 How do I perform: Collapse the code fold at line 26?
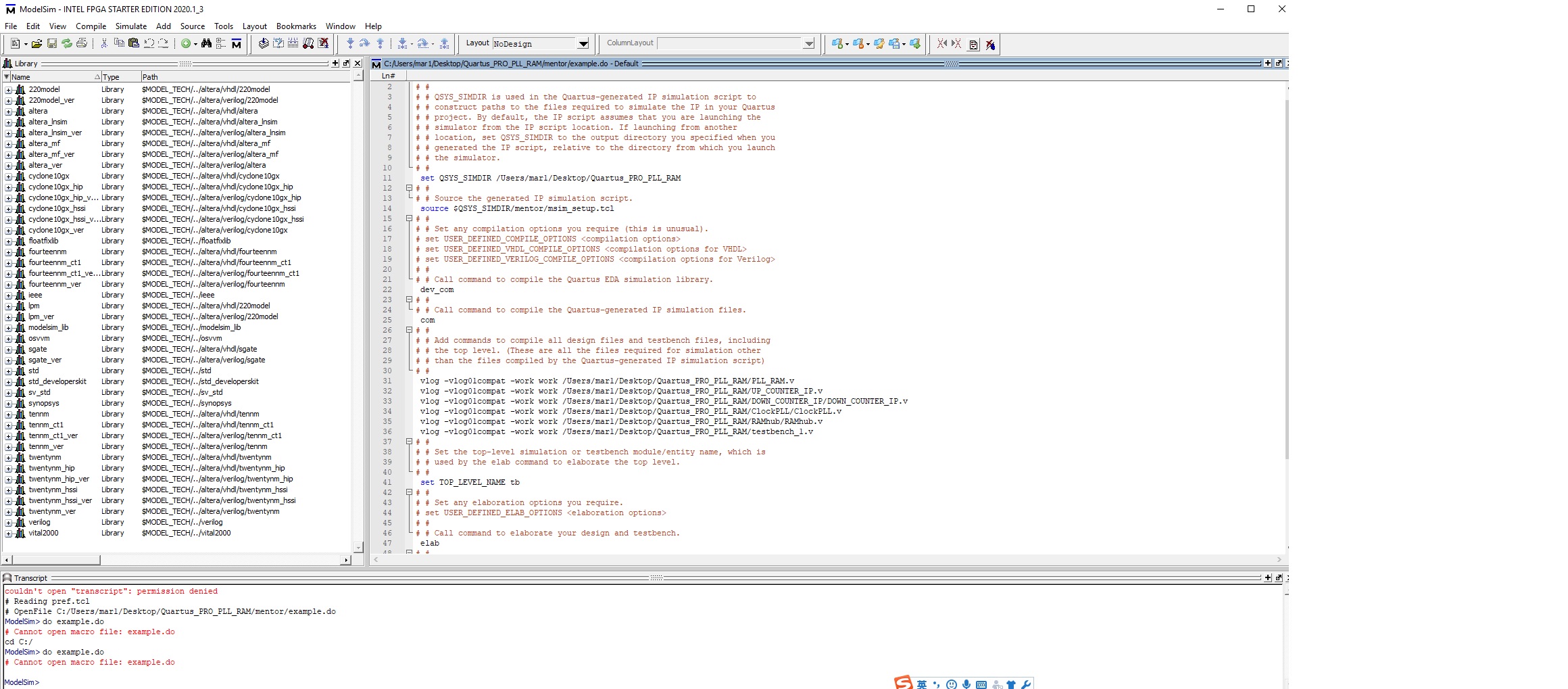point(409,330)
